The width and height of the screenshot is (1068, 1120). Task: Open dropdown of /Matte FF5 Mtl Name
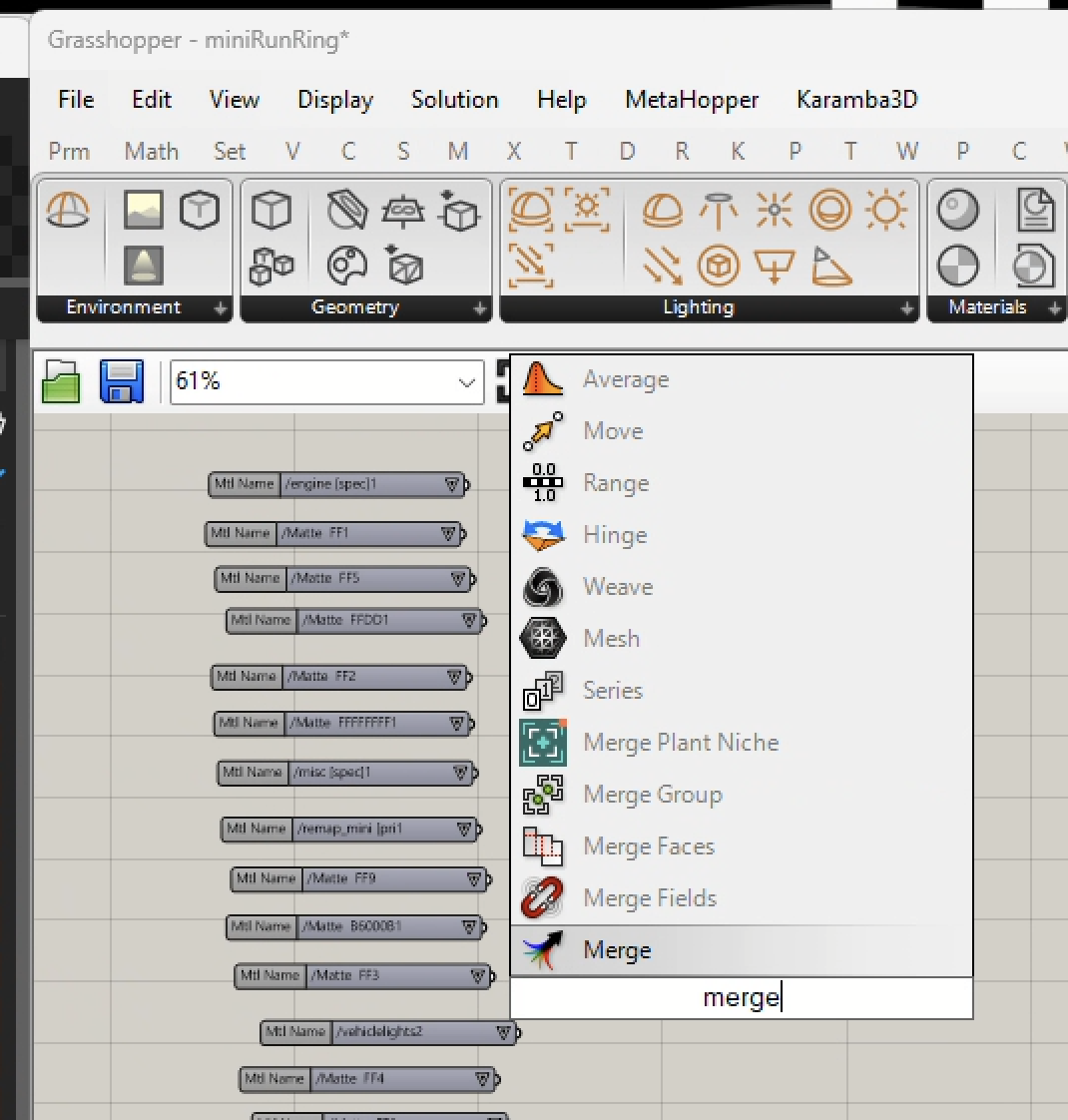click(458, 579)
